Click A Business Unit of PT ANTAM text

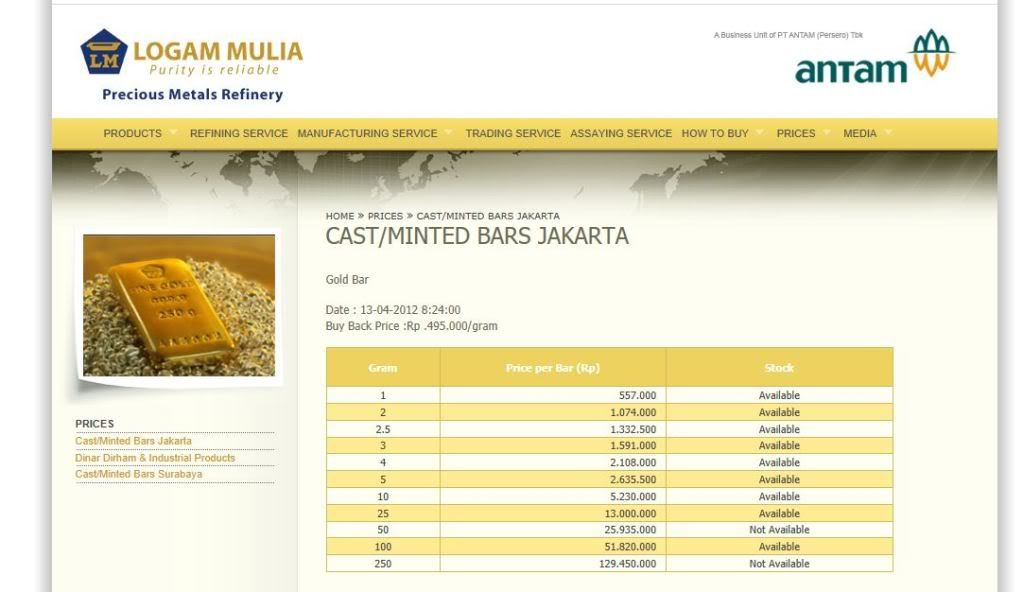788,35
